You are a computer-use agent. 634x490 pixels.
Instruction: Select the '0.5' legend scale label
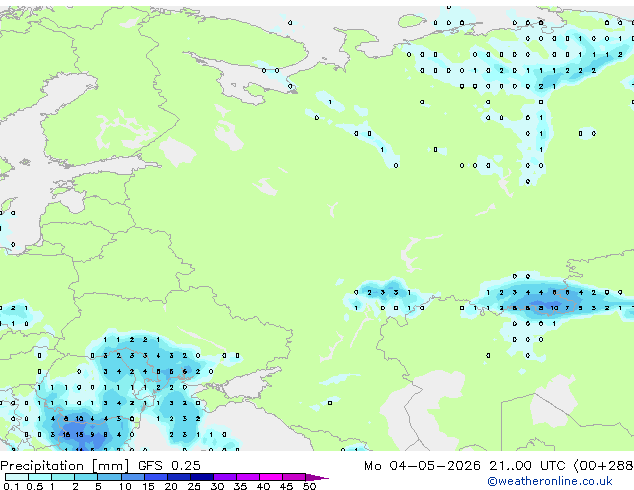[x=34, y=486]
